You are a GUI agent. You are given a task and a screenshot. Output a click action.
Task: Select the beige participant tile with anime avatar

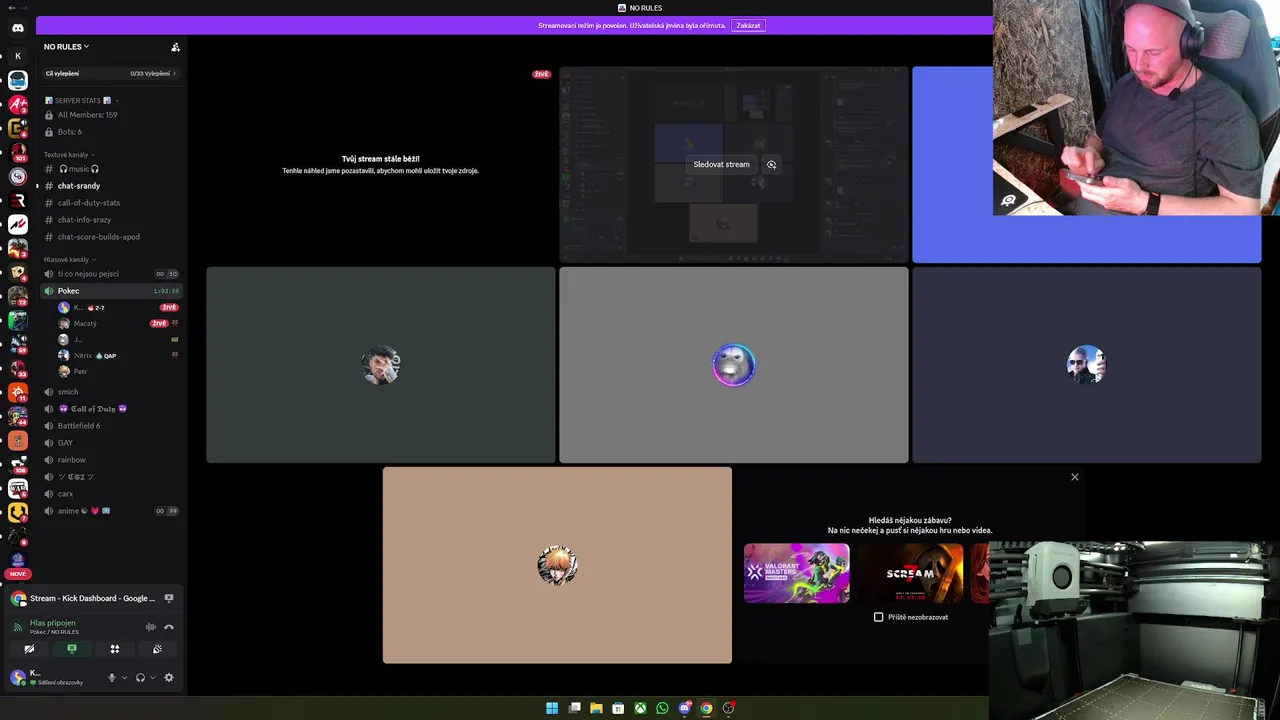click(x=557, y=565)
